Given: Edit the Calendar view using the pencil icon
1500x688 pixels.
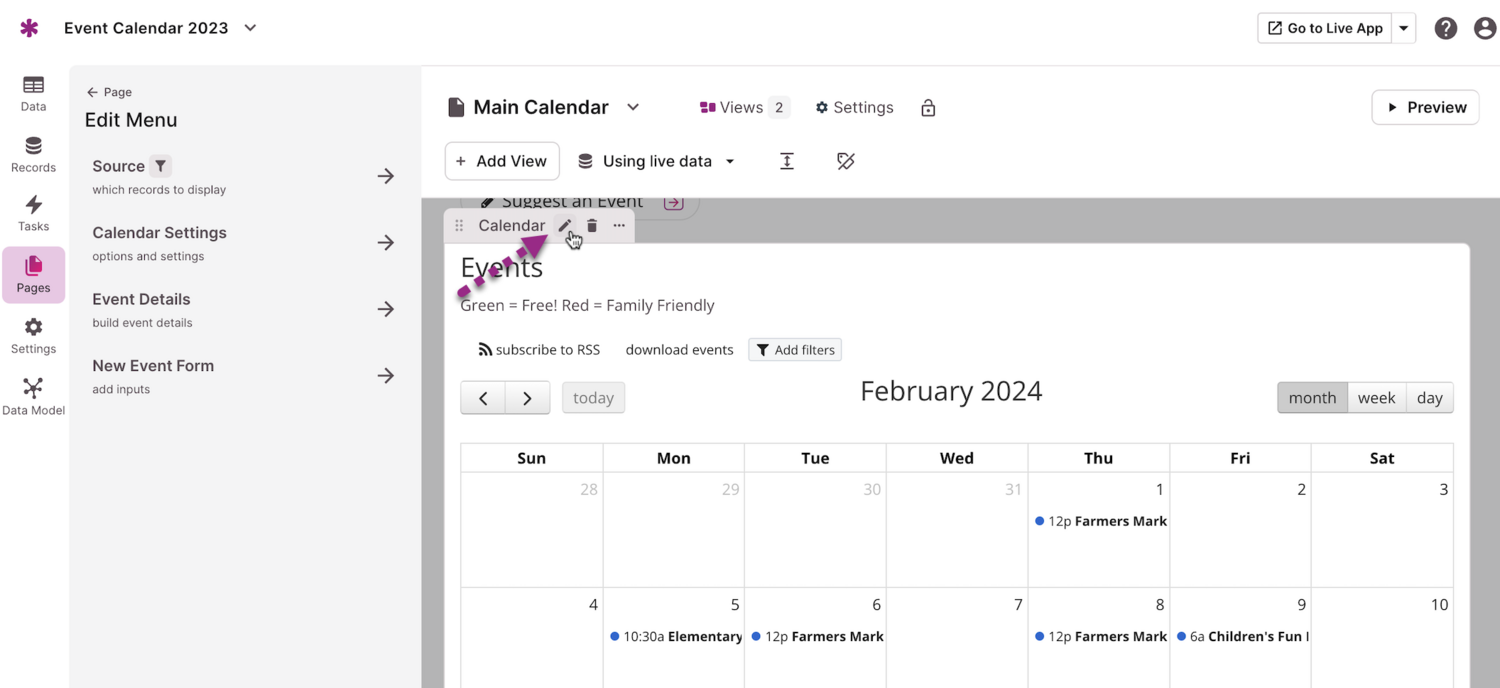Looking at the screenshot, I should (565, 225).
